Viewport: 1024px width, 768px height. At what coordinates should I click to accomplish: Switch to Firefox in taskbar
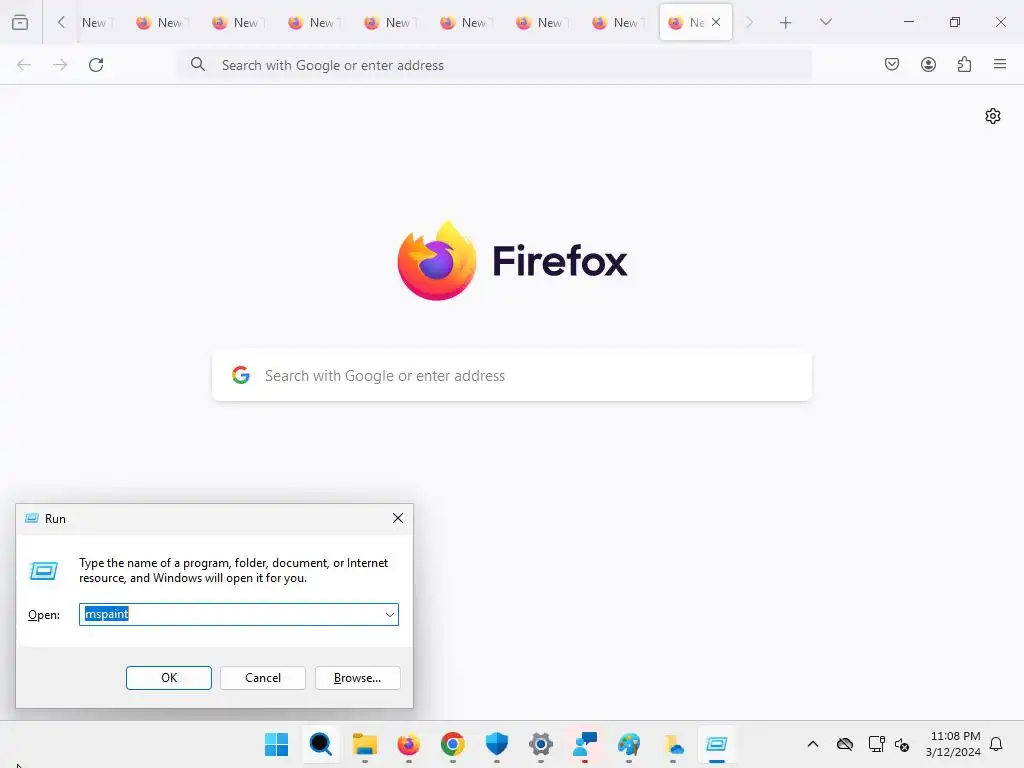(409, 744)
